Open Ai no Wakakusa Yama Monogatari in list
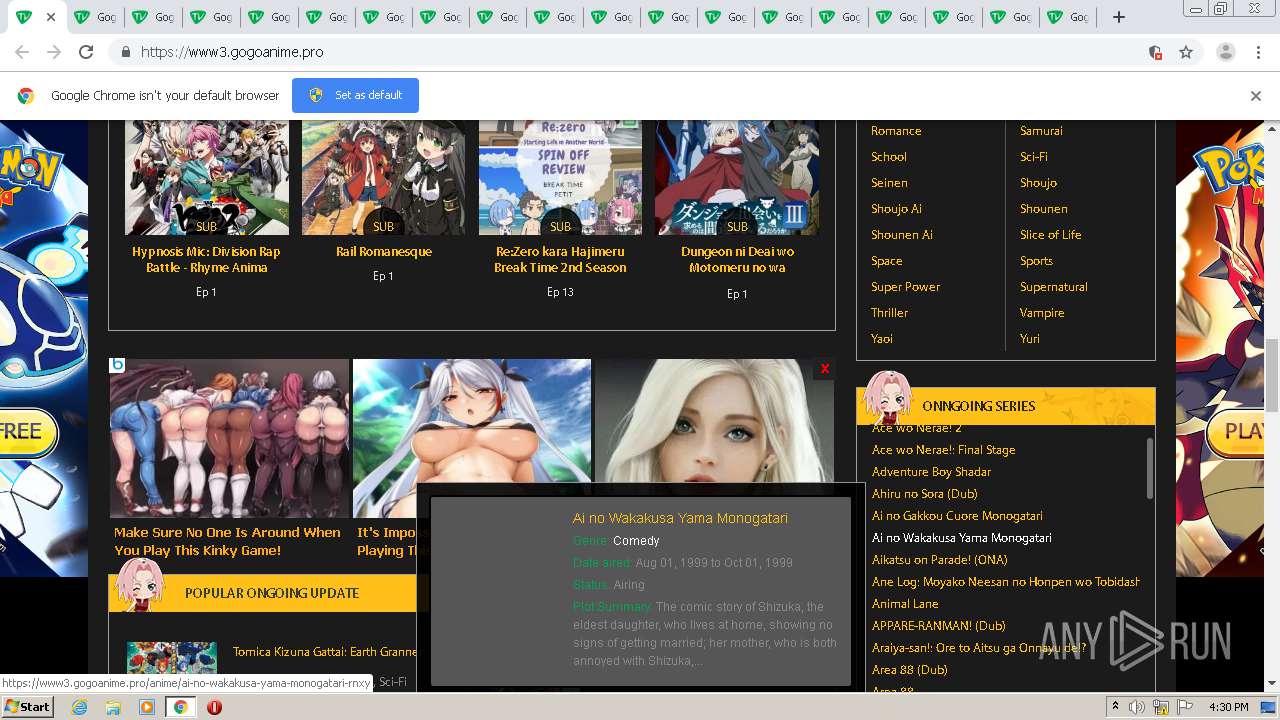Viewport: 1280px width, 720px height. pyautogui.click(x=961, y=538)
